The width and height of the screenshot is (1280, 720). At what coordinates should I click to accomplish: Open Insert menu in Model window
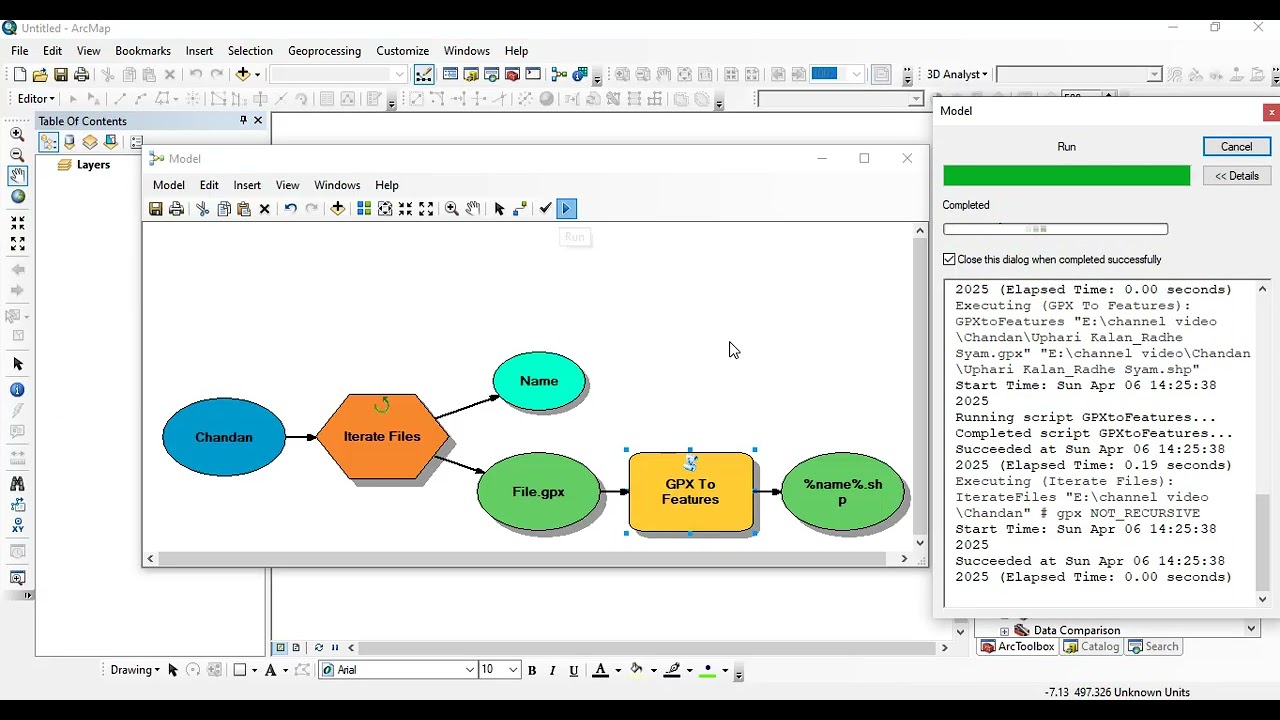tap(247, 185)
